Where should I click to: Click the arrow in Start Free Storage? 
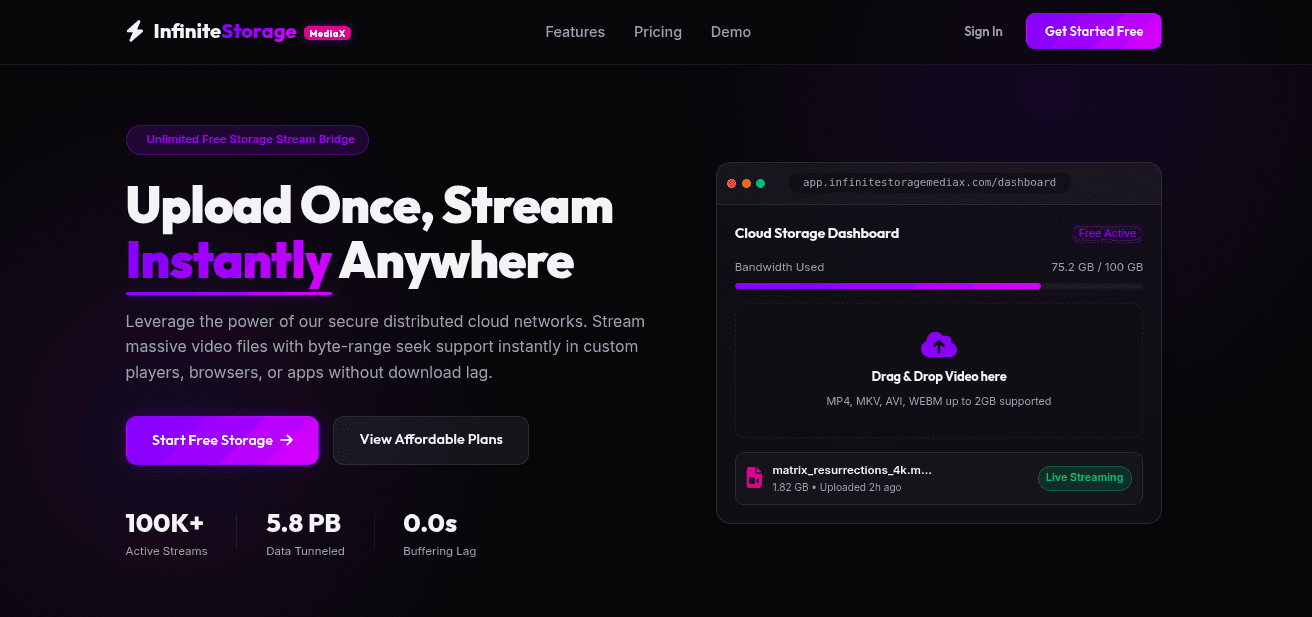[x=287, y=440]
